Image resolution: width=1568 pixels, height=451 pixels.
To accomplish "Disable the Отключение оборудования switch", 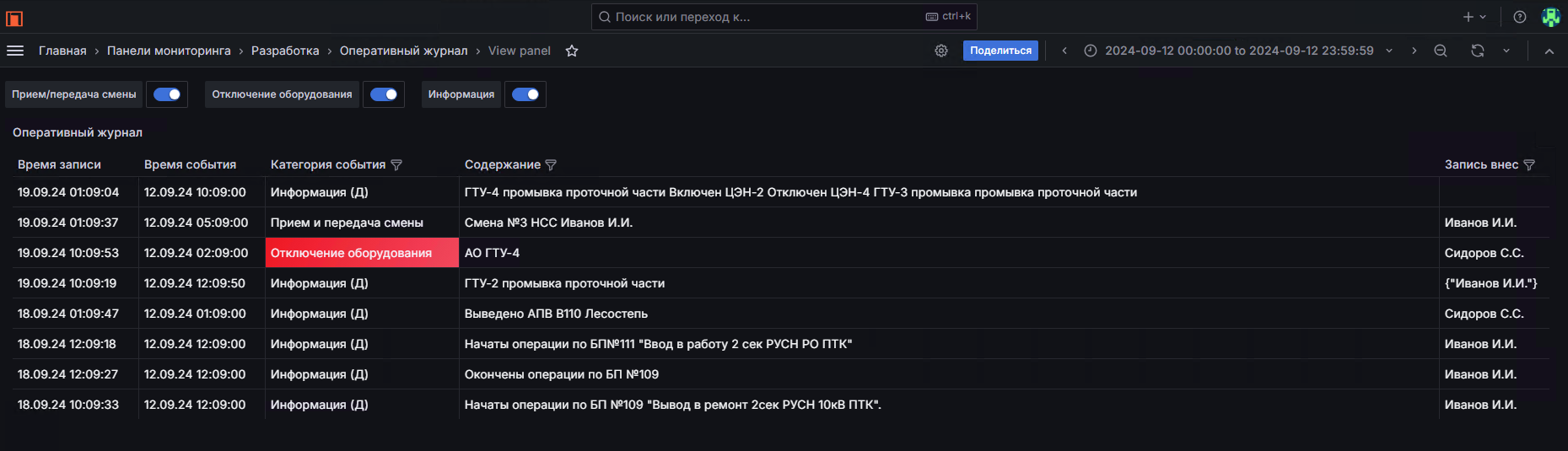I will click(384, 94).
